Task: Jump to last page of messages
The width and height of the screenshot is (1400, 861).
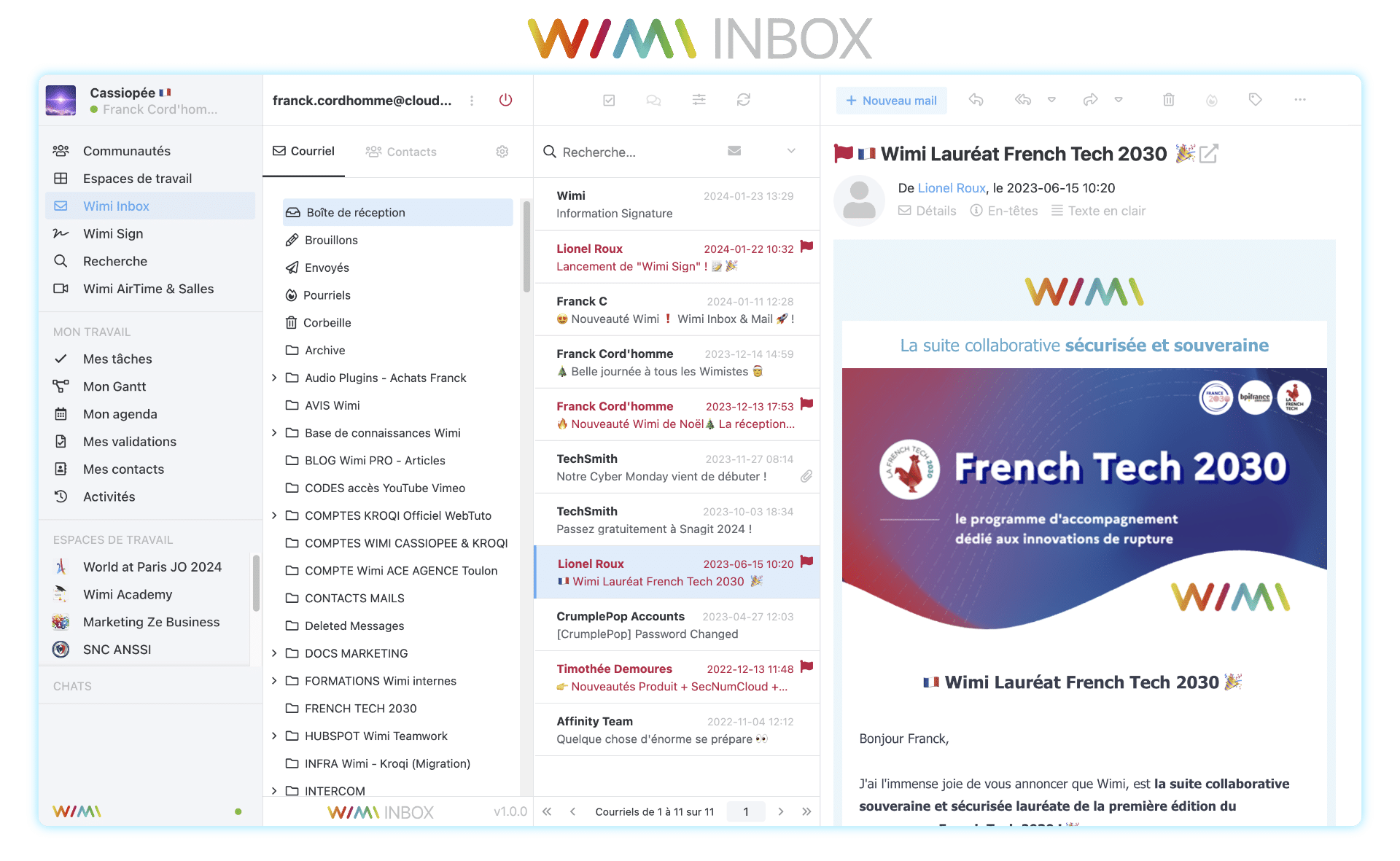Action: 806,811
